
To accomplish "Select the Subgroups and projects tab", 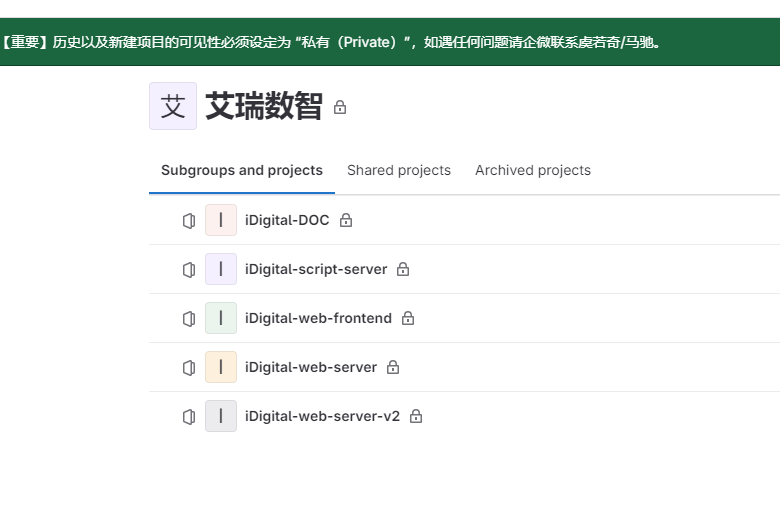I will click(x=242, y=170).
